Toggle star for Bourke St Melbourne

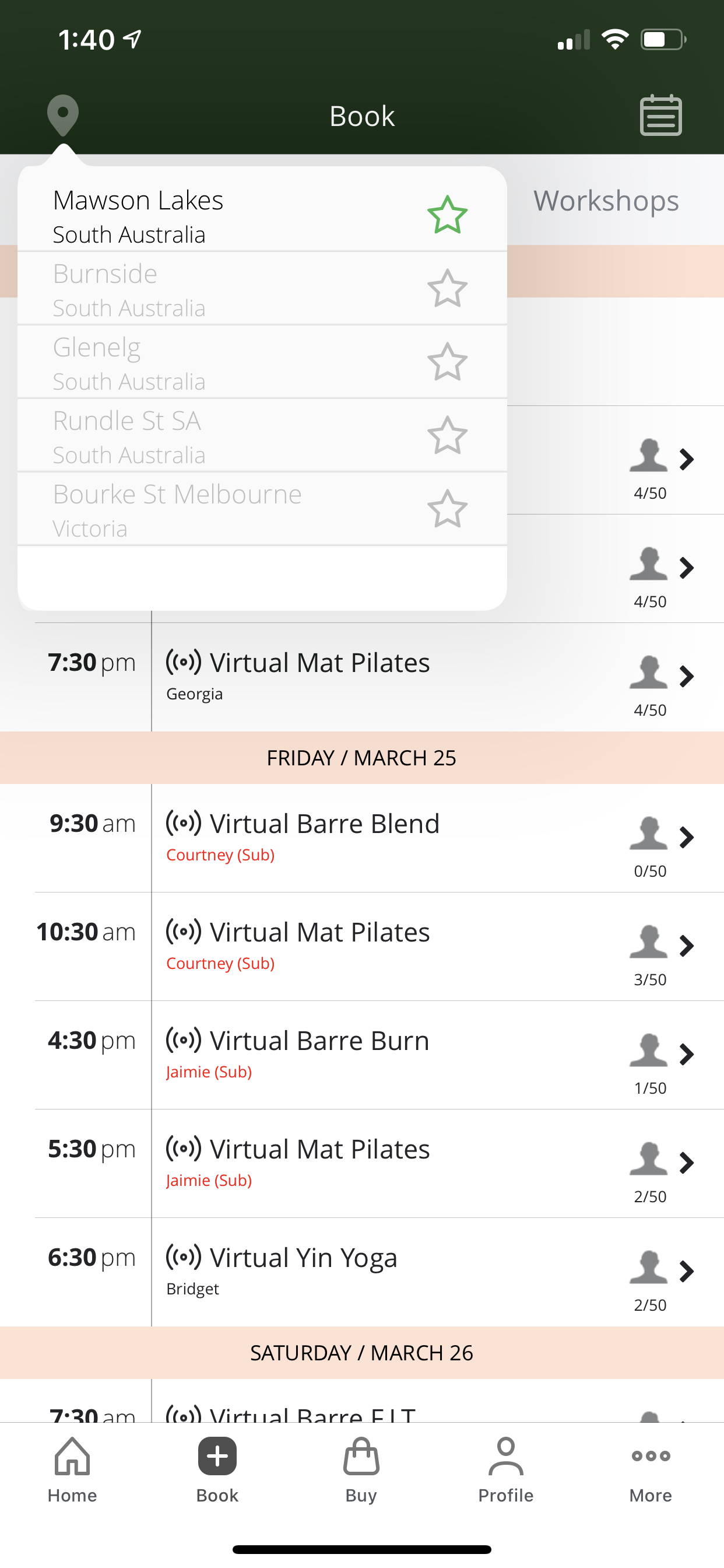click(x=447, y=509)
